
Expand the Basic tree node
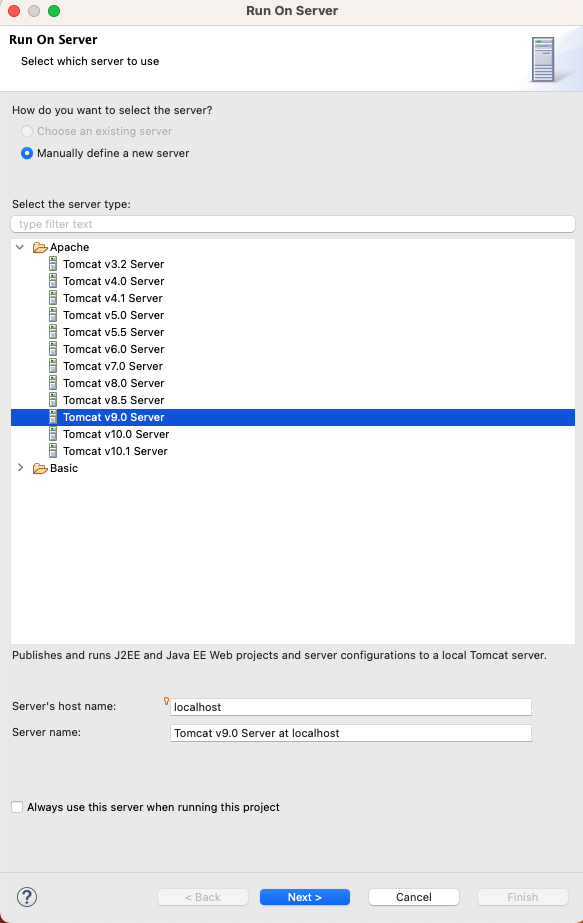[20, 468]
